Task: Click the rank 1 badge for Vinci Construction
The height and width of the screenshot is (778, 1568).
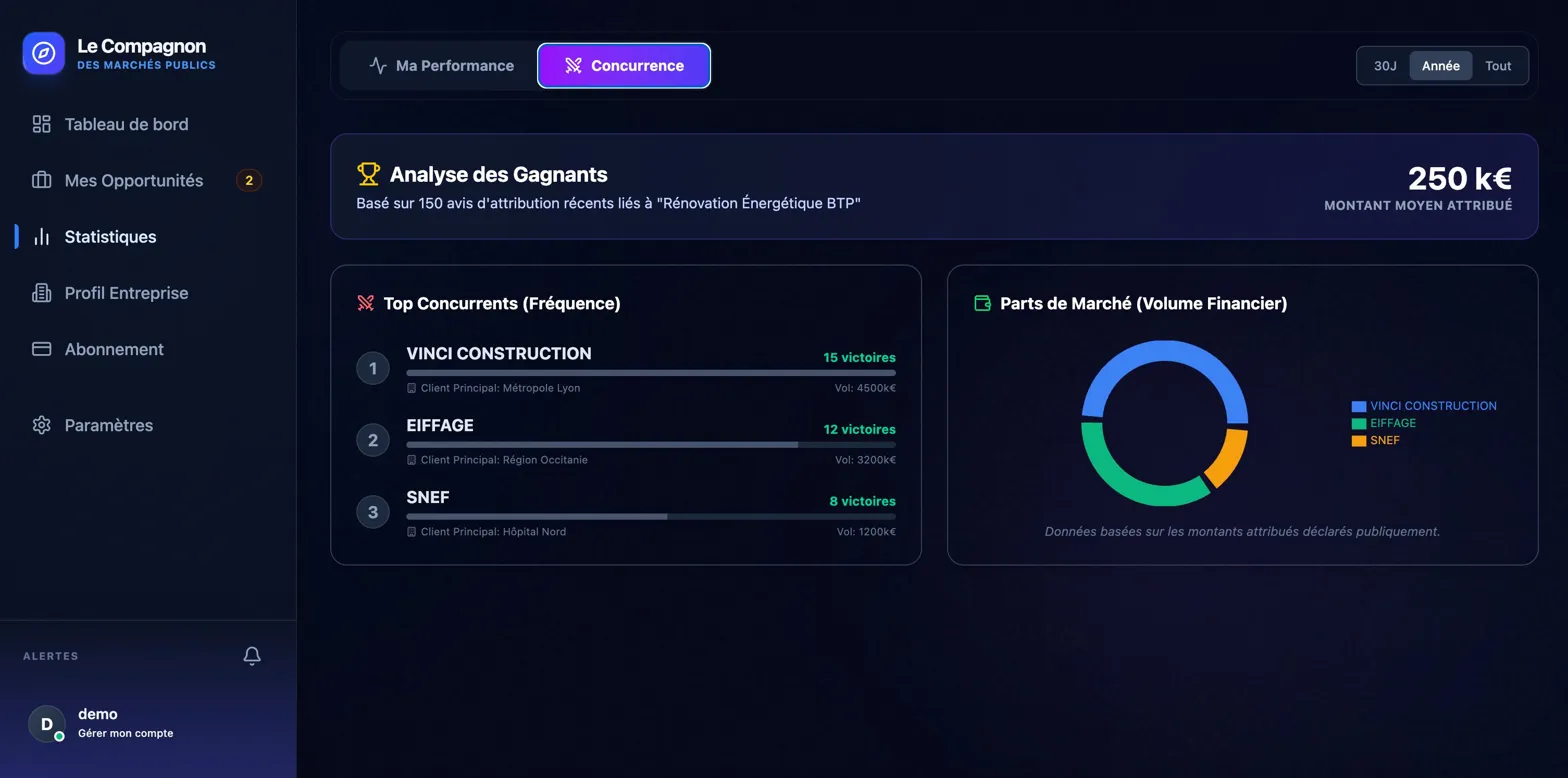Action: 373,368
